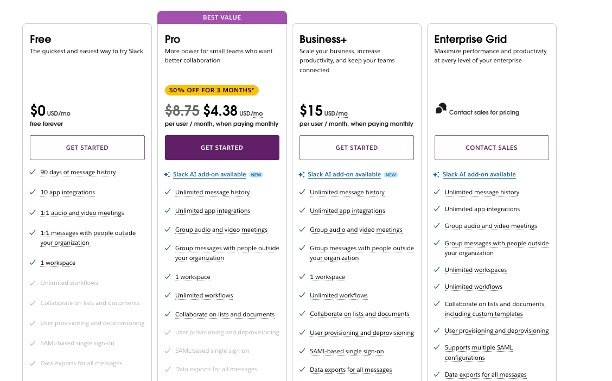The image size is (612, 381).
Task: Open Slack AI add-on link under Enterprise Grid
Action: pyautogui.click(x=479, y=174)
